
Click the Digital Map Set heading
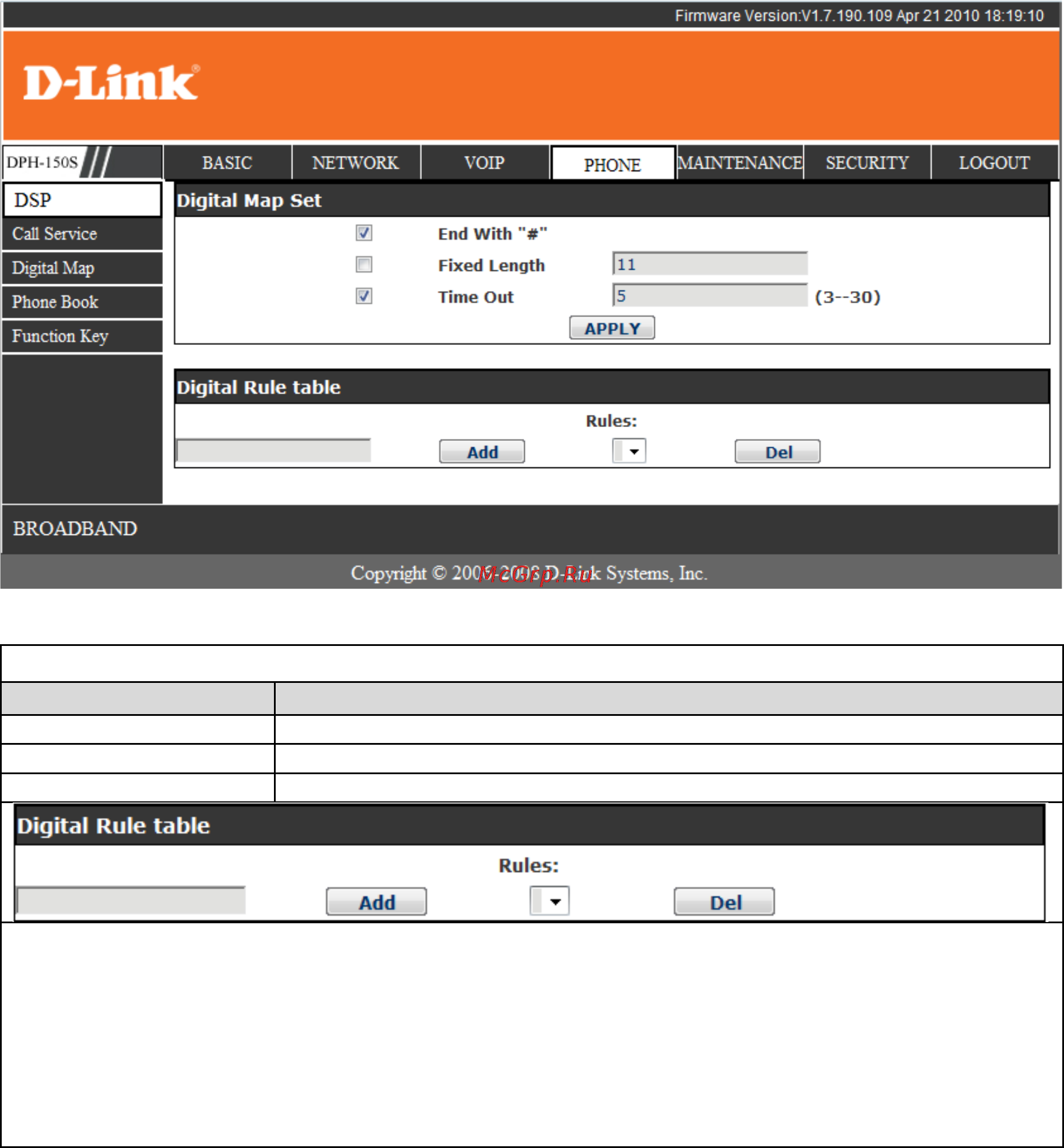[x=249, y=200]
